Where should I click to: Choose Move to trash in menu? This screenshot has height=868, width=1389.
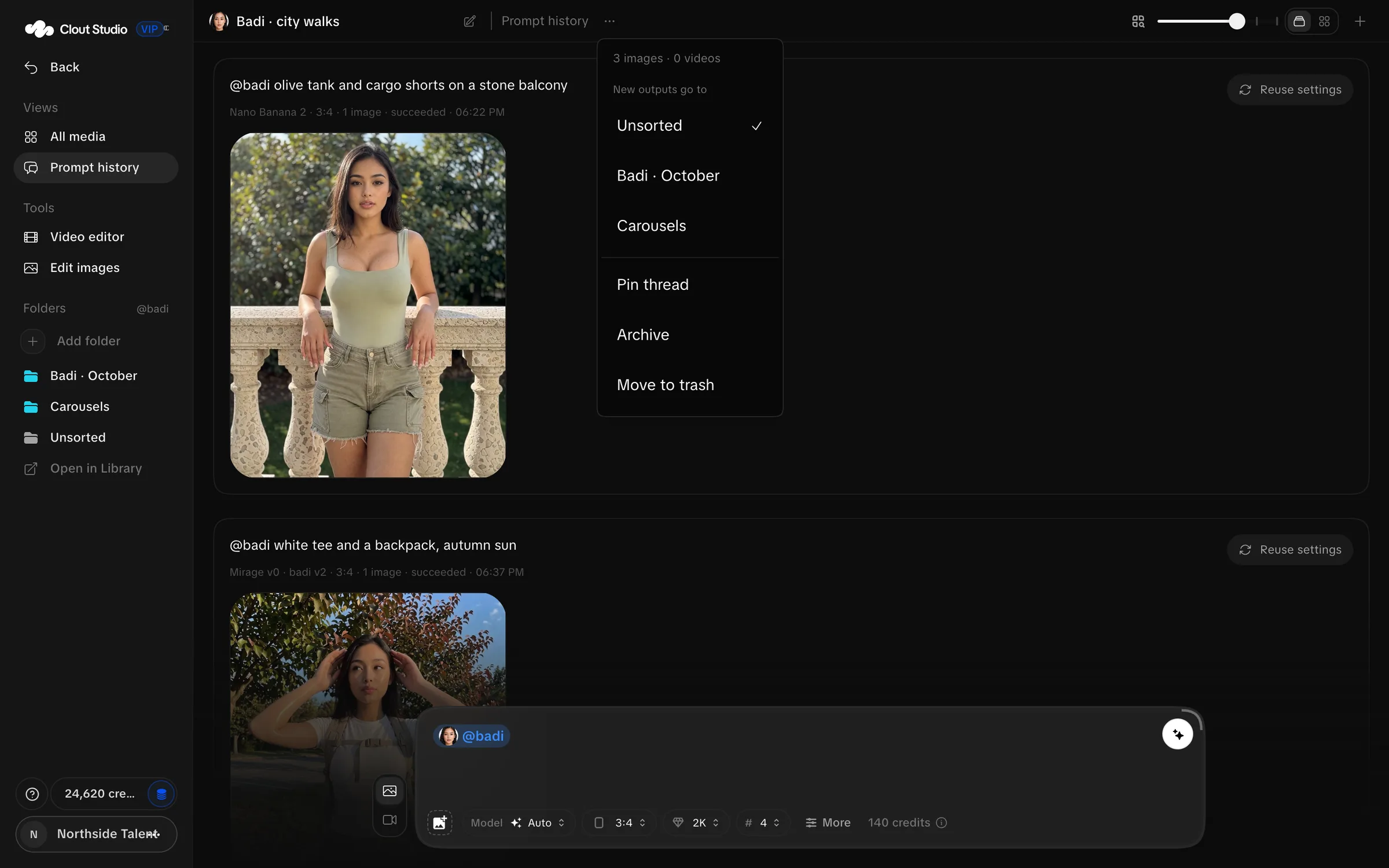690,385
